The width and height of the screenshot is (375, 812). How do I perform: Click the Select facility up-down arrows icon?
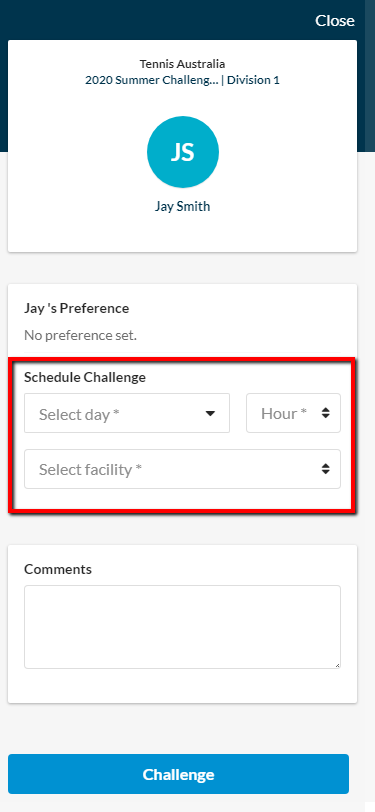point(325,469)
